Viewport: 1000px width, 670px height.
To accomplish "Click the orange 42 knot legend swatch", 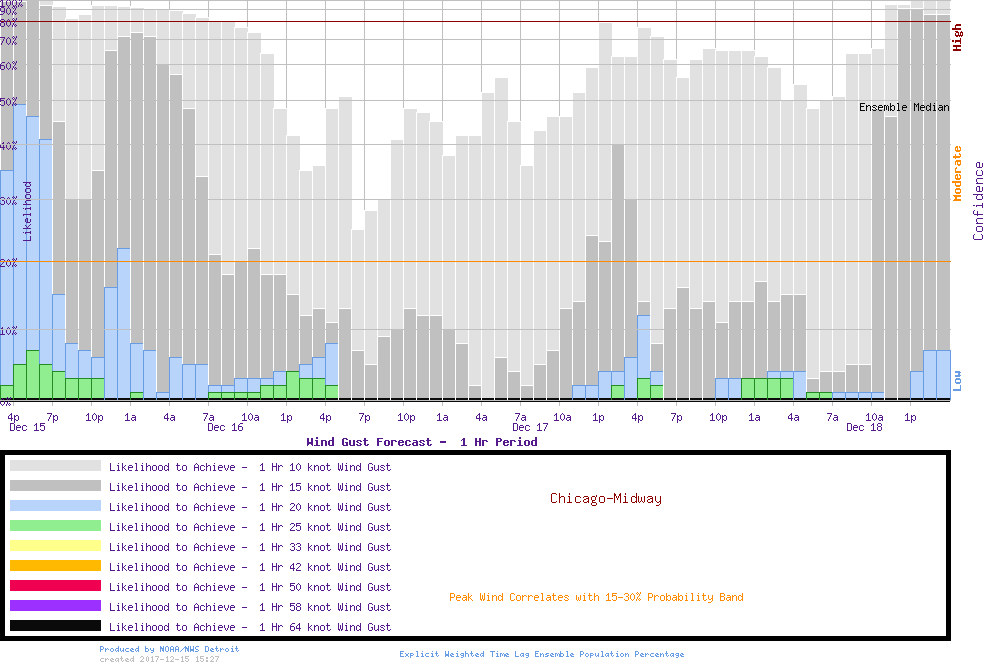I will pos(55,566).
